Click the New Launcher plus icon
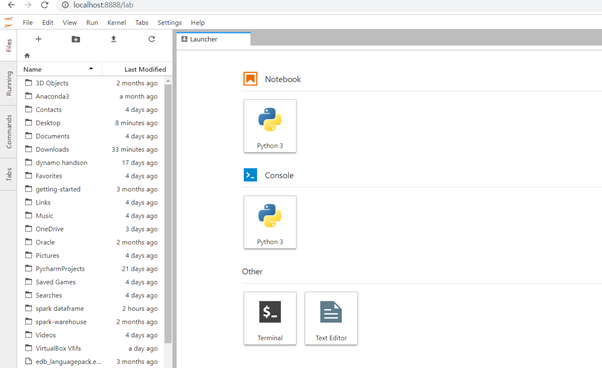 pyautogui.click(x=38, y=39)
